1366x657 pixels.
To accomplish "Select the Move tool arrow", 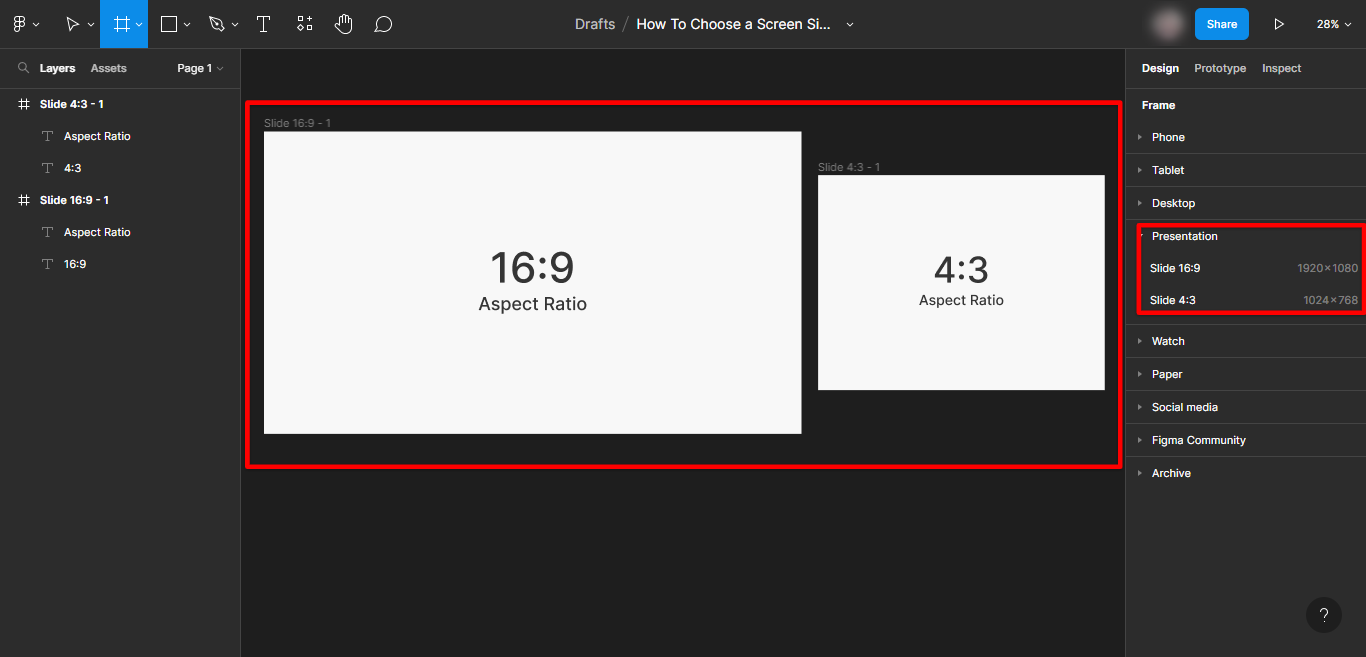I will click(x=72, y=24).
